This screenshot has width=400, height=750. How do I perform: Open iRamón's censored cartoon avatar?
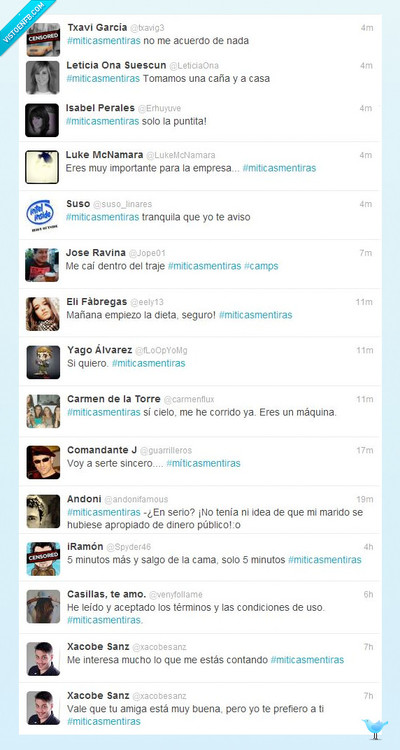[x=43, y=559]
